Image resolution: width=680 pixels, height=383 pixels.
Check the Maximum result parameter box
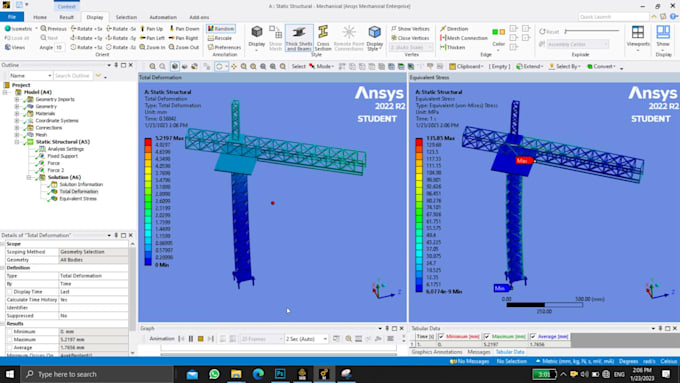coord(10,340)
